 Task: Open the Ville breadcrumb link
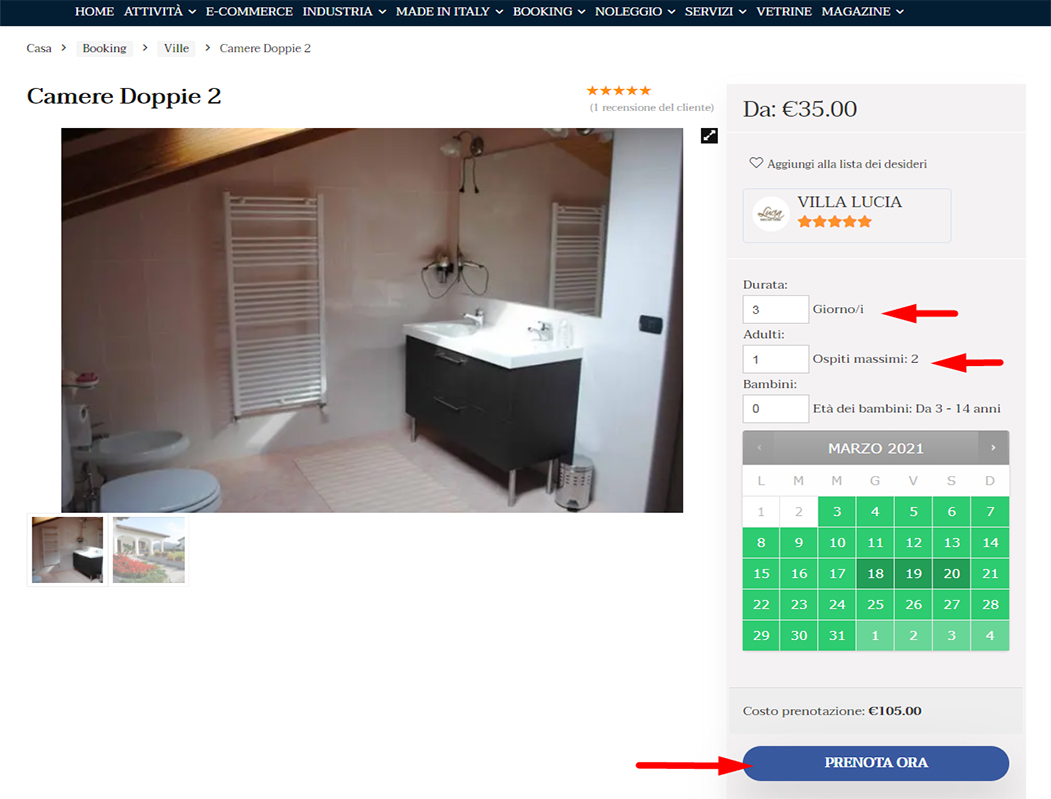coord(176,48)
